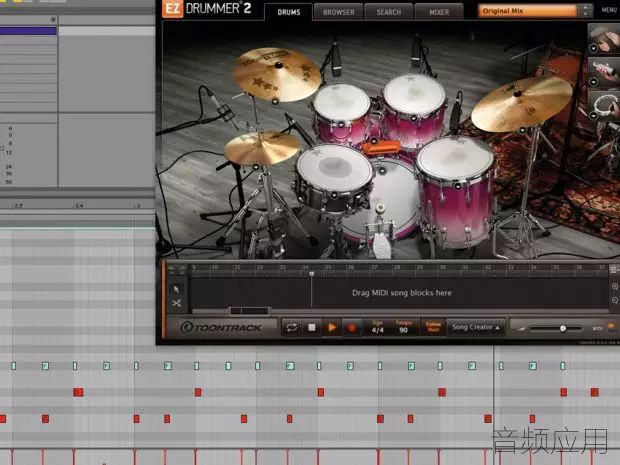Click the loop button in EZdrummer transport

[291, 328]
